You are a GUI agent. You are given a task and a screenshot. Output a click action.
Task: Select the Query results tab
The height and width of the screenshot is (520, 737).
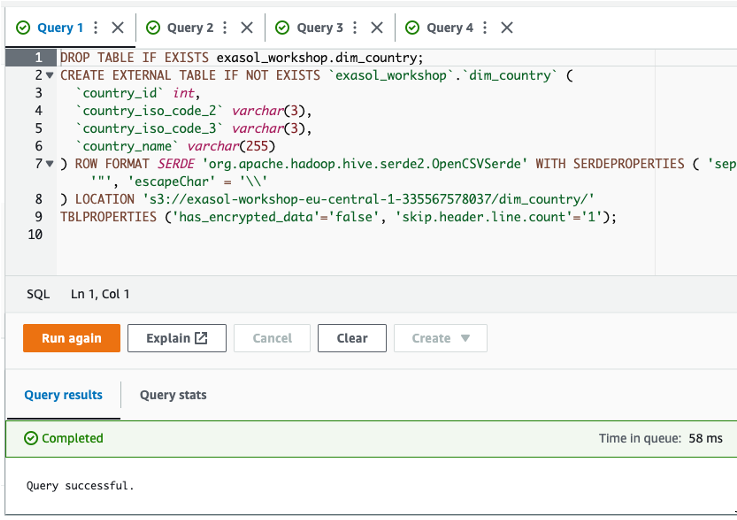tap(63, 395)
